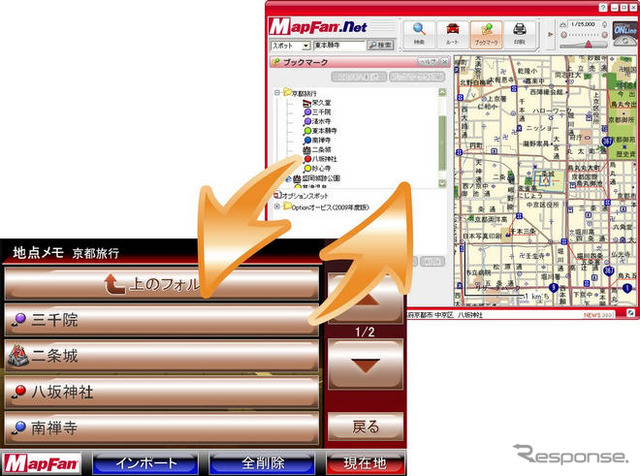Click the 現在地 current location button
Screen dimensions: 640x476
pyautogui.click(x=364, y=463)
